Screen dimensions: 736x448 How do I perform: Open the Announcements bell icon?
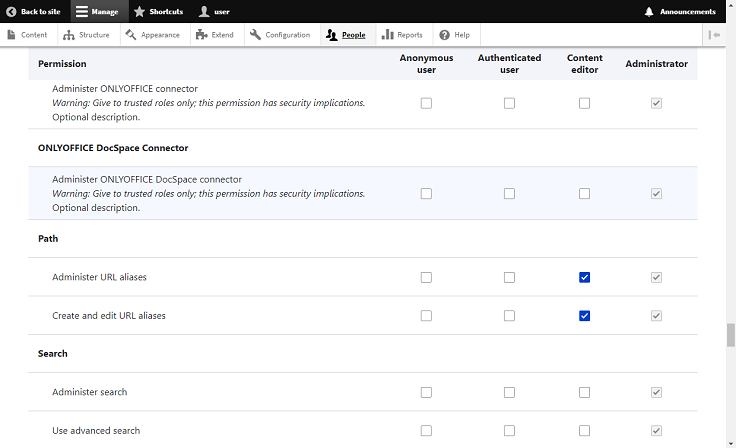point(649,12)
